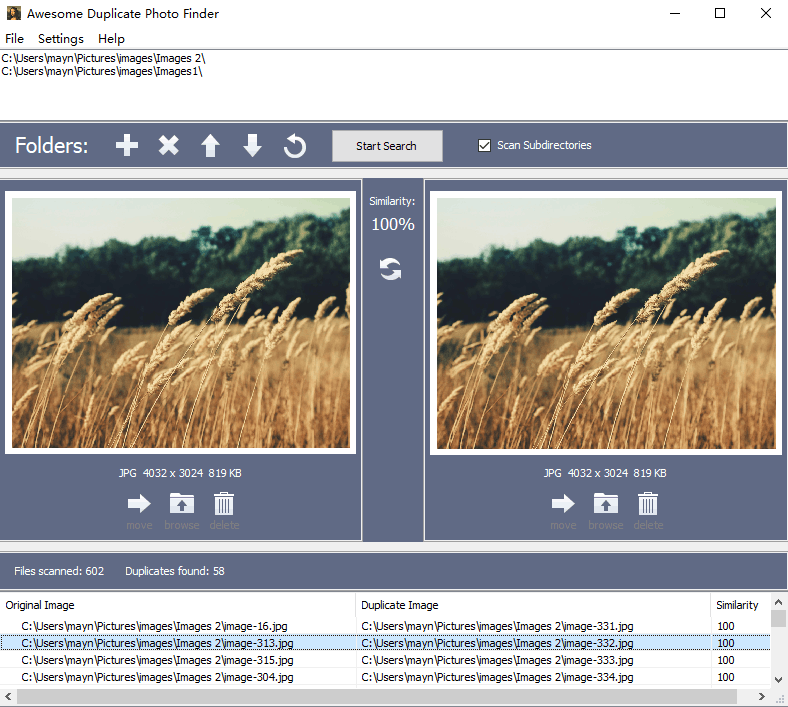Move folder down with the down arrow
The image size is (788, 707).
click(x=252, y=146)
